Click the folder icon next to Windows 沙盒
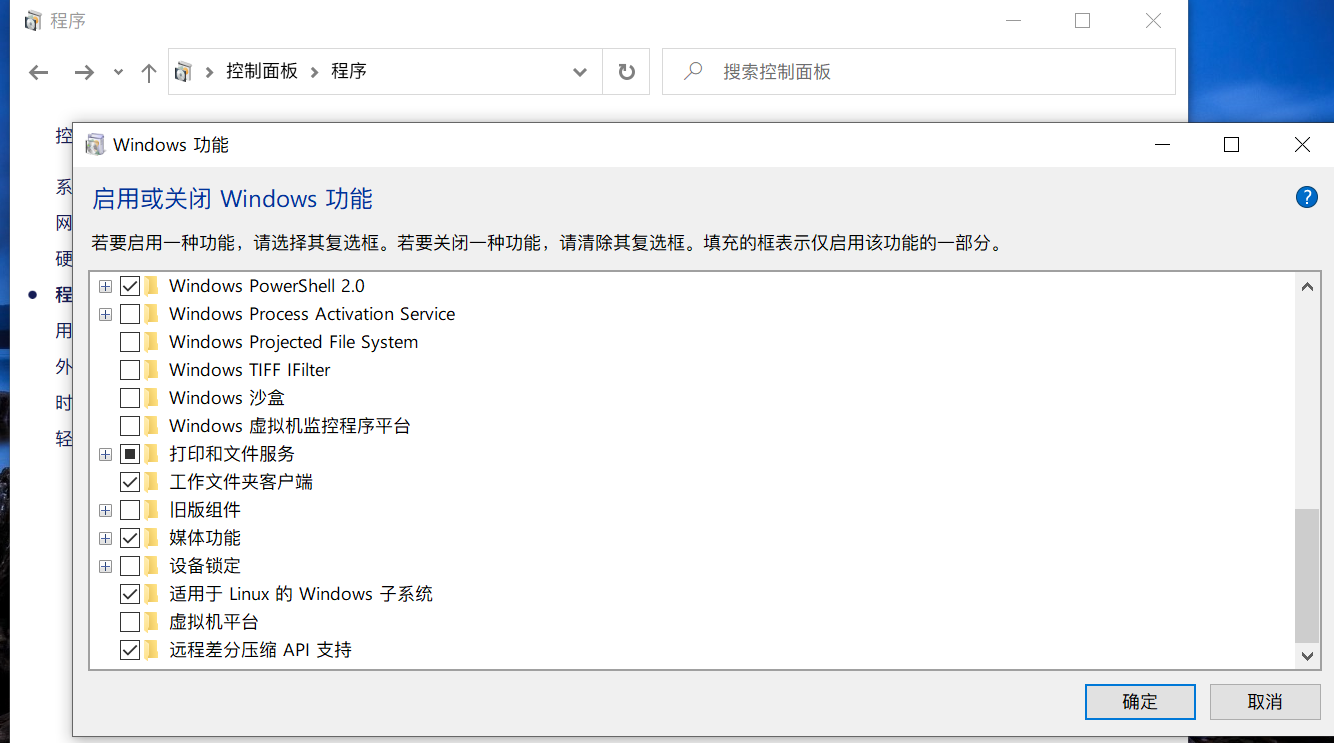The image size is (1334, 743). coord(152,398)
